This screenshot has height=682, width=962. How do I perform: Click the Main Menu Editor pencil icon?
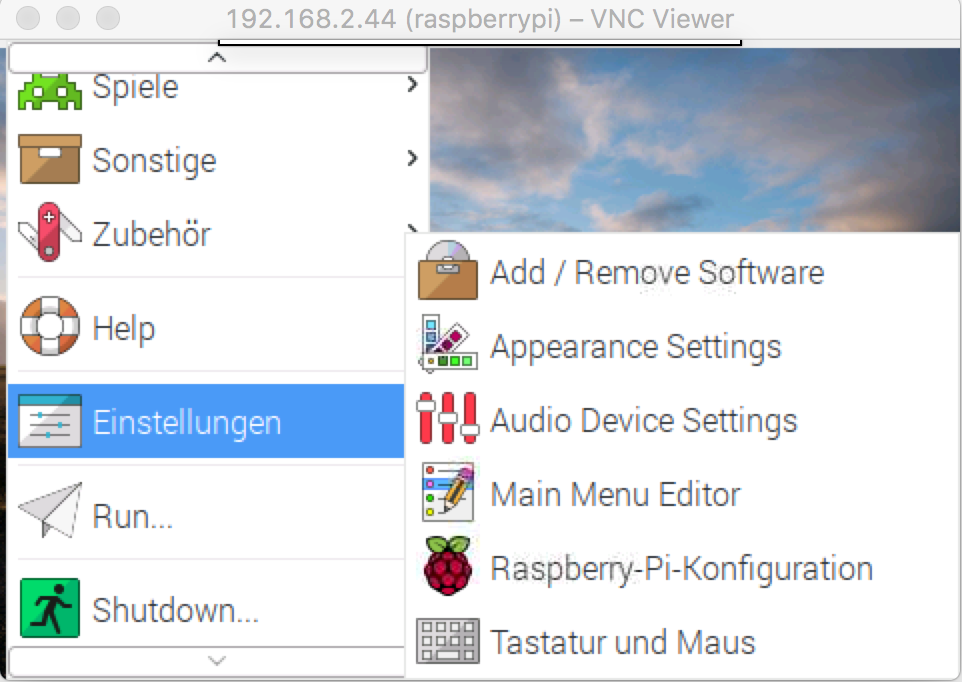pyautogui.click(x=447, y=494)
